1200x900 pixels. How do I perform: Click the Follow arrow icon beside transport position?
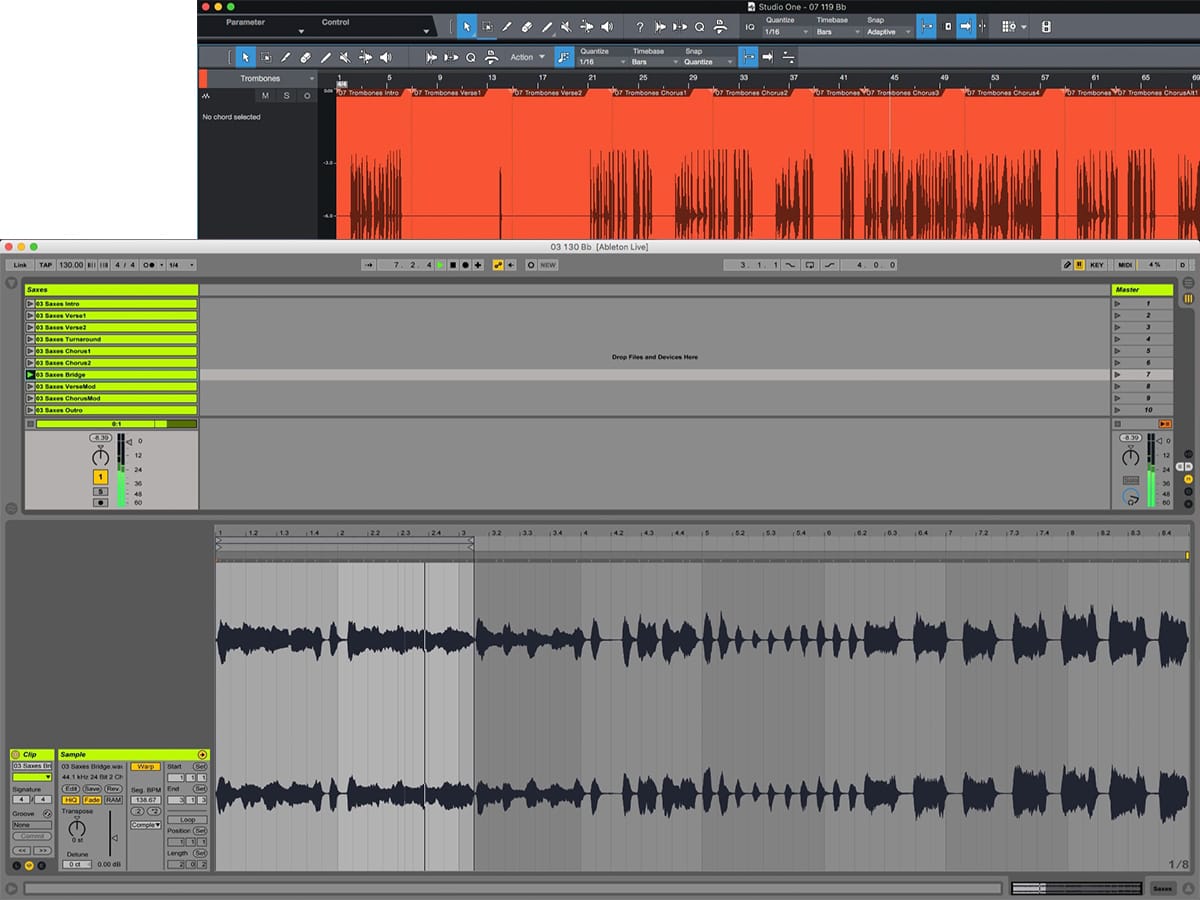370,265
